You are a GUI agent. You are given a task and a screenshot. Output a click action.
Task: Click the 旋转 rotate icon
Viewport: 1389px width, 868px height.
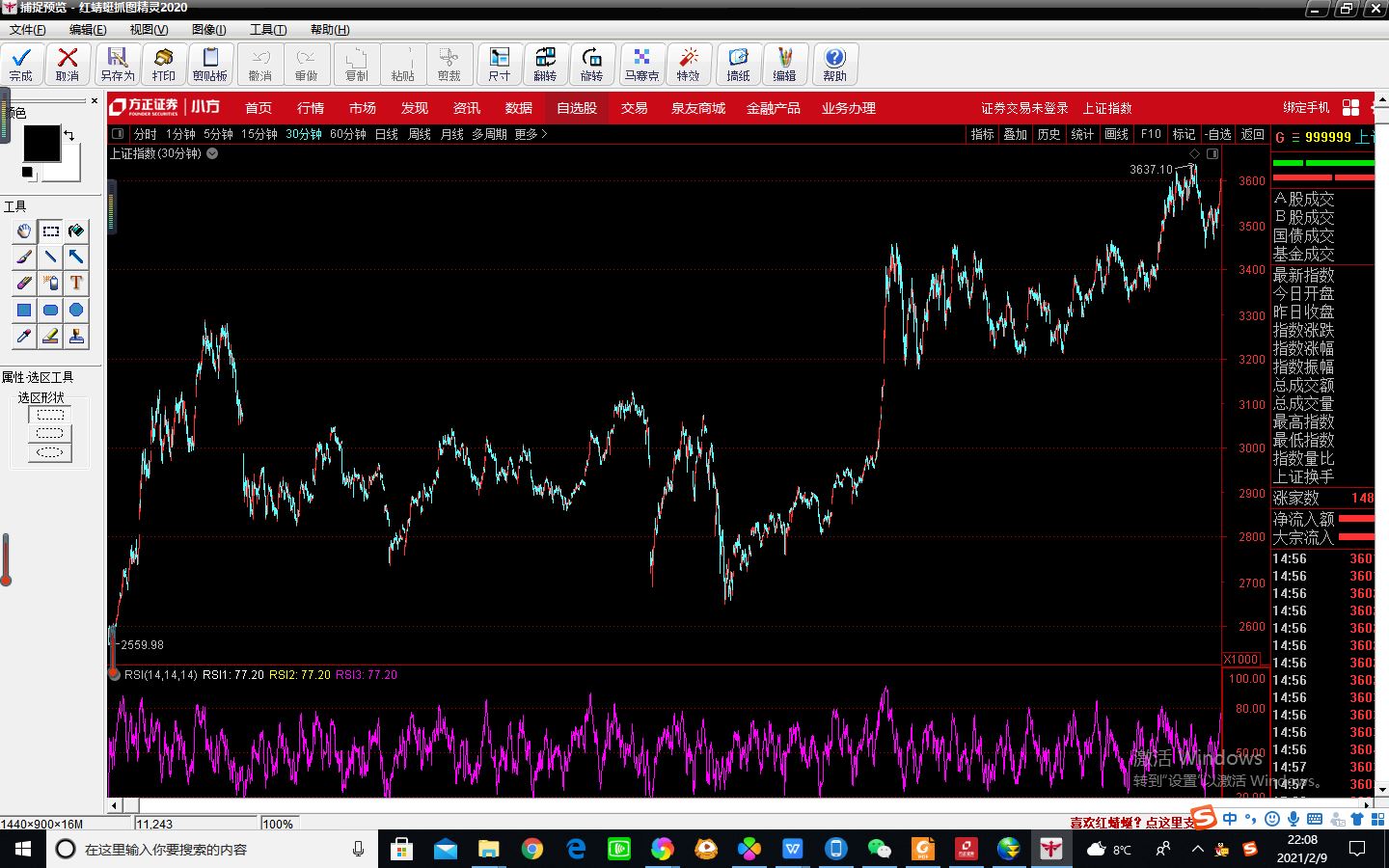(x=592, y=64)
